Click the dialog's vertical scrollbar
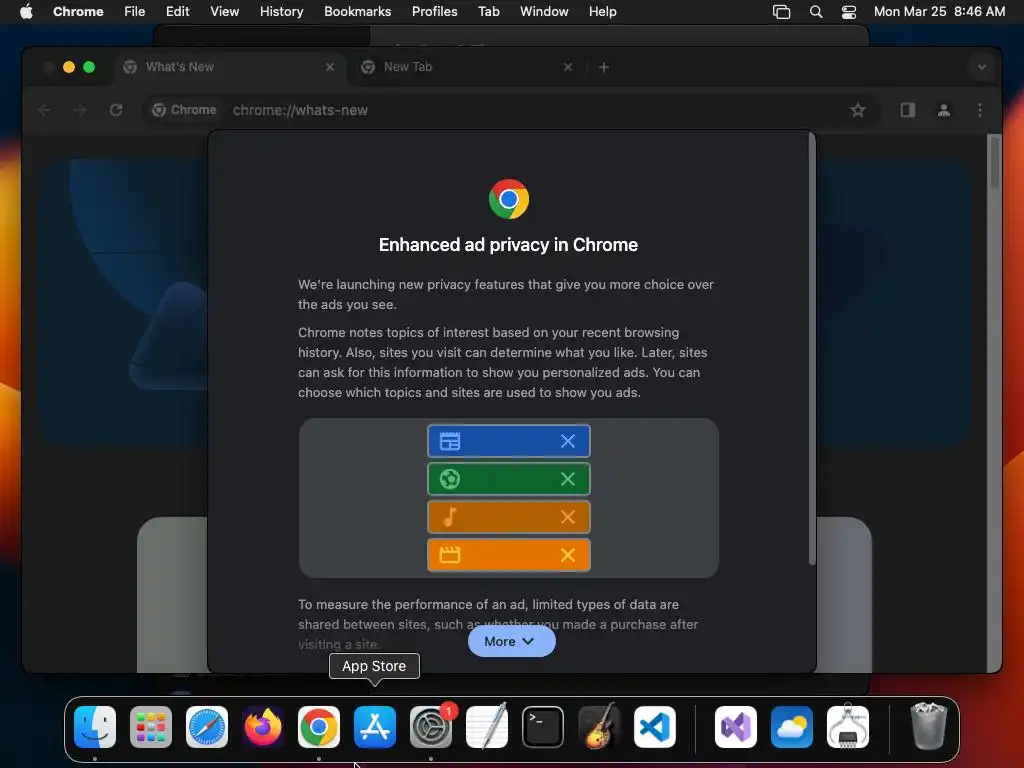 pos(812,349)
